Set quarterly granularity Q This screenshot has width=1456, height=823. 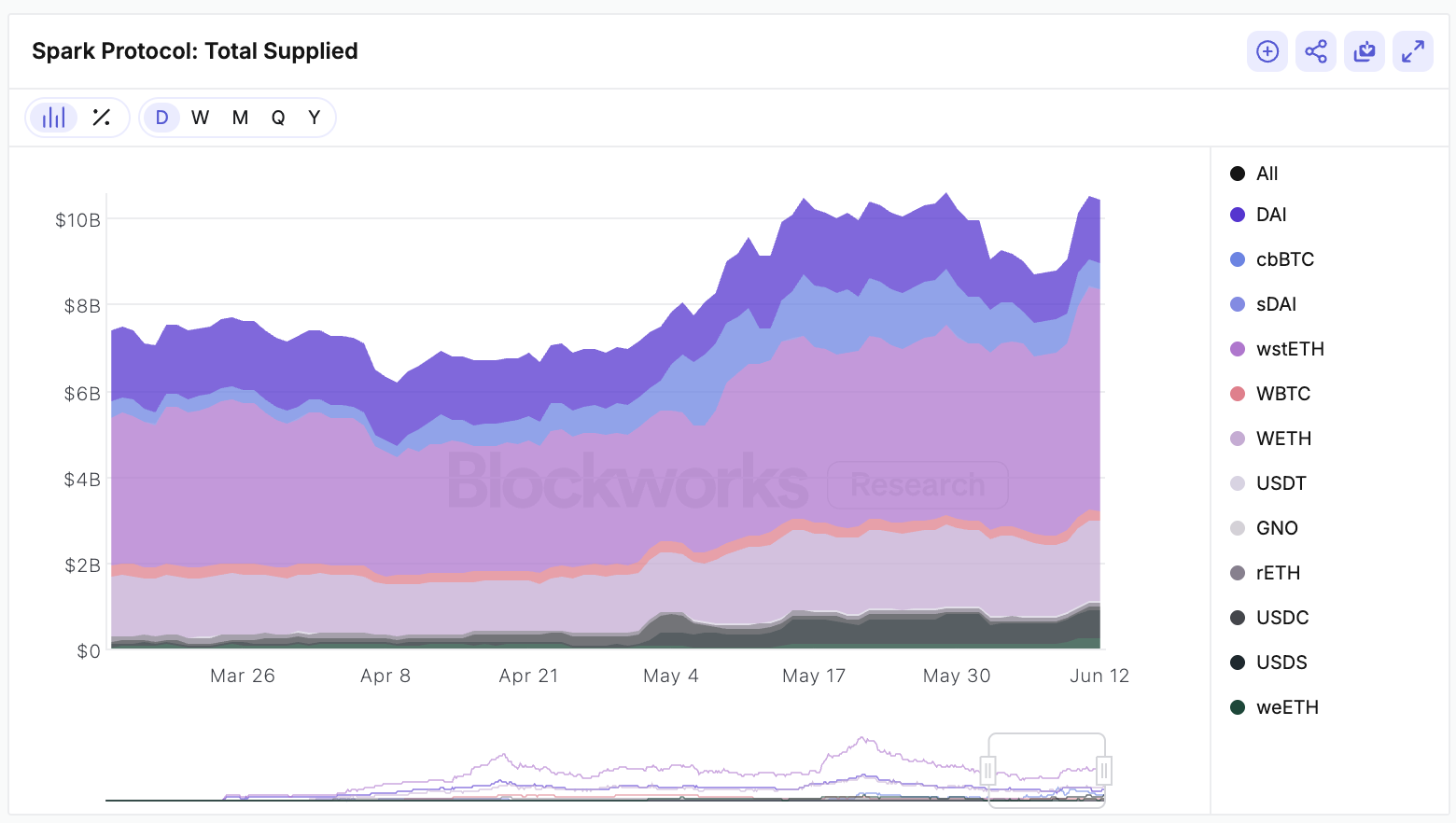278,118
